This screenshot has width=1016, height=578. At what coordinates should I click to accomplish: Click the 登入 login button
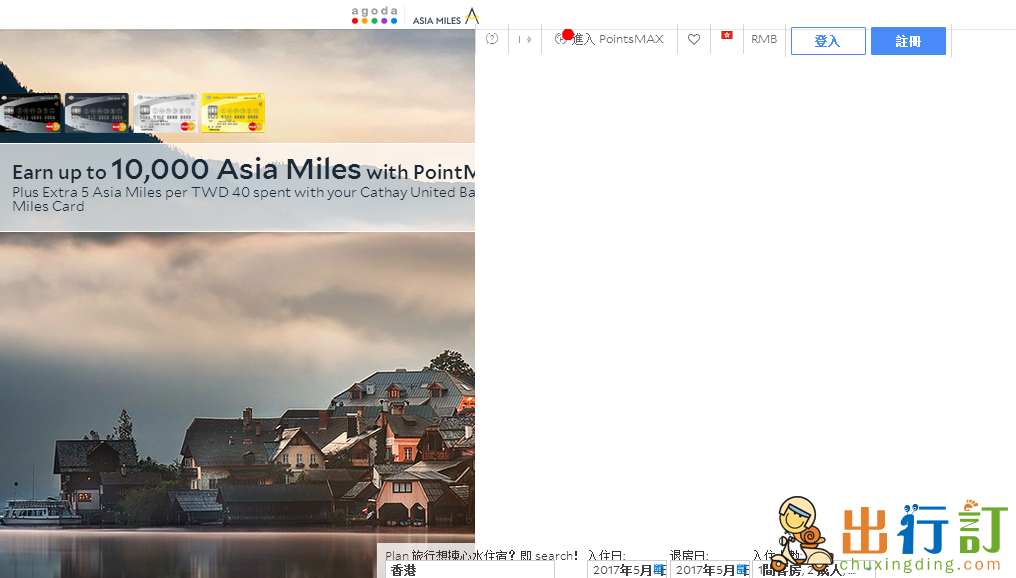tap(828, 41)
